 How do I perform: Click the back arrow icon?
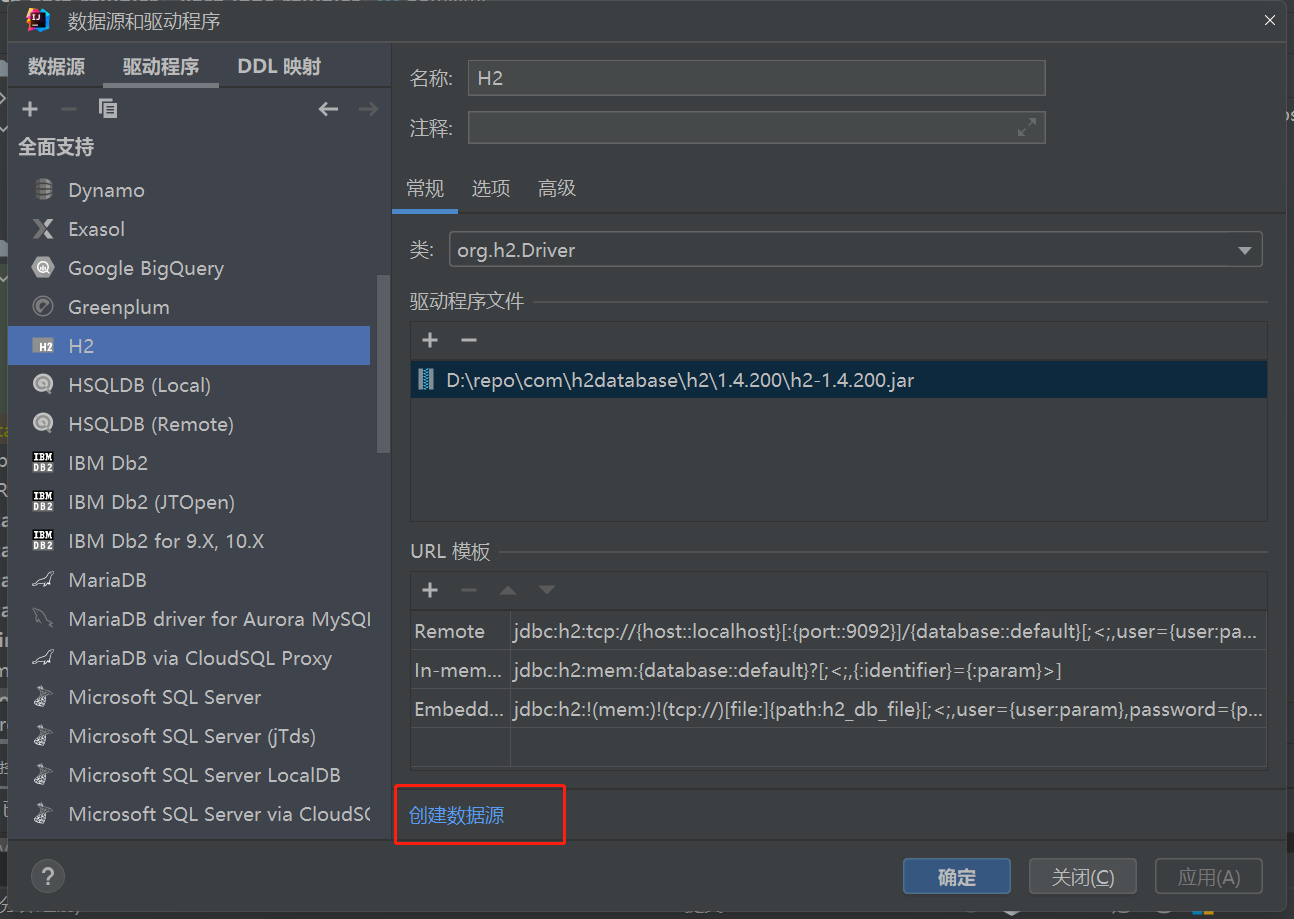(x=329, y=109)
